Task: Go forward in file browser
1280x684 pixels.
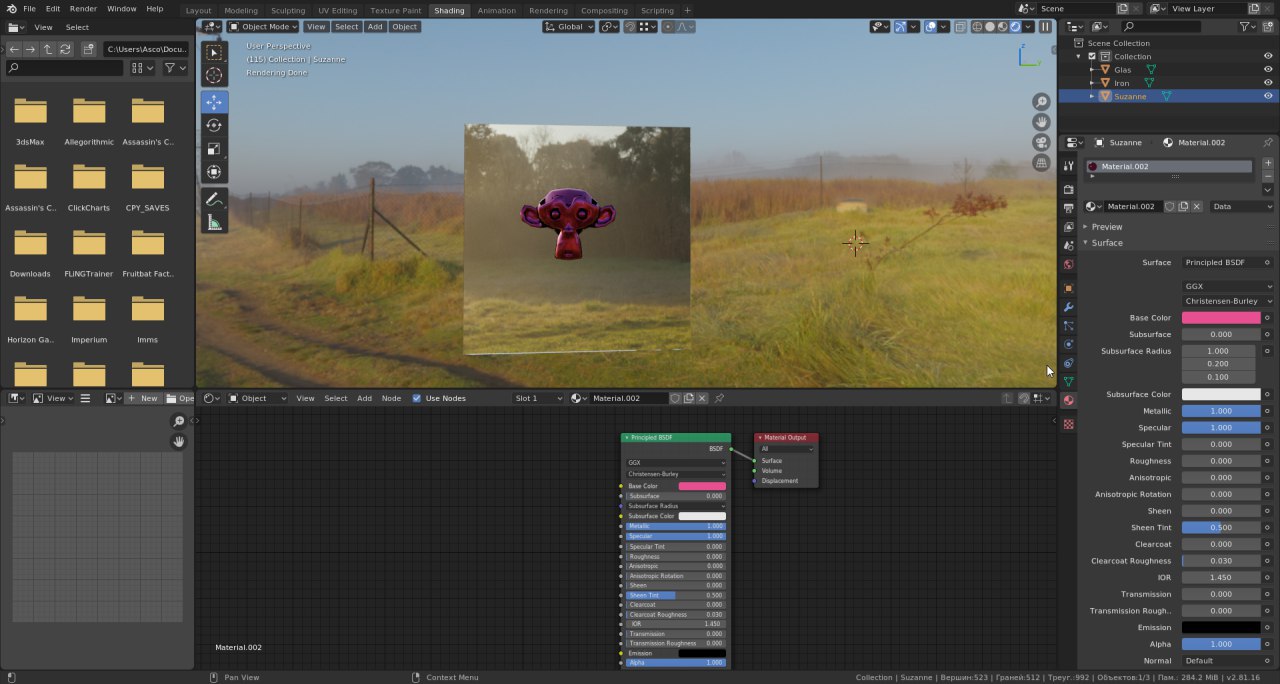Action: pyautogui.click(x=31, y=48)
